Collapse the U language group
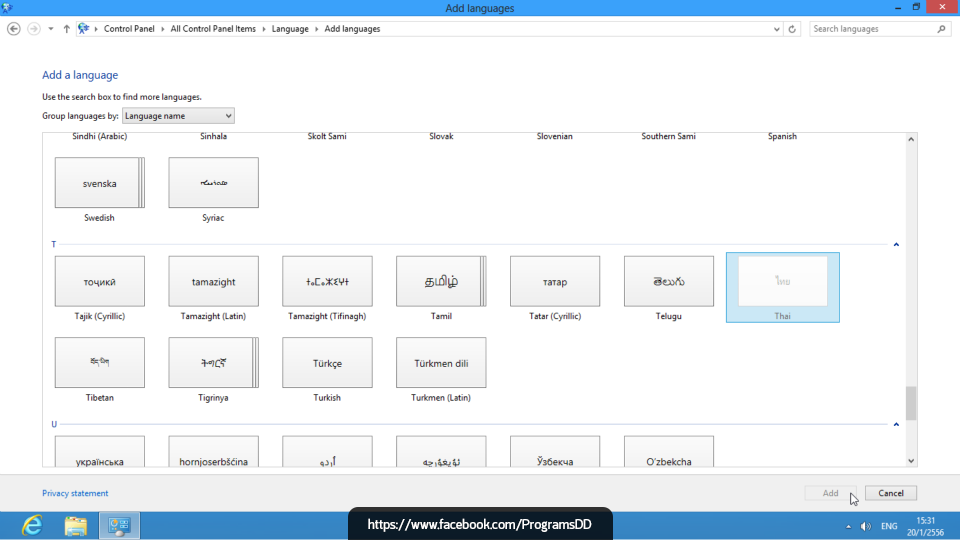 896,424
